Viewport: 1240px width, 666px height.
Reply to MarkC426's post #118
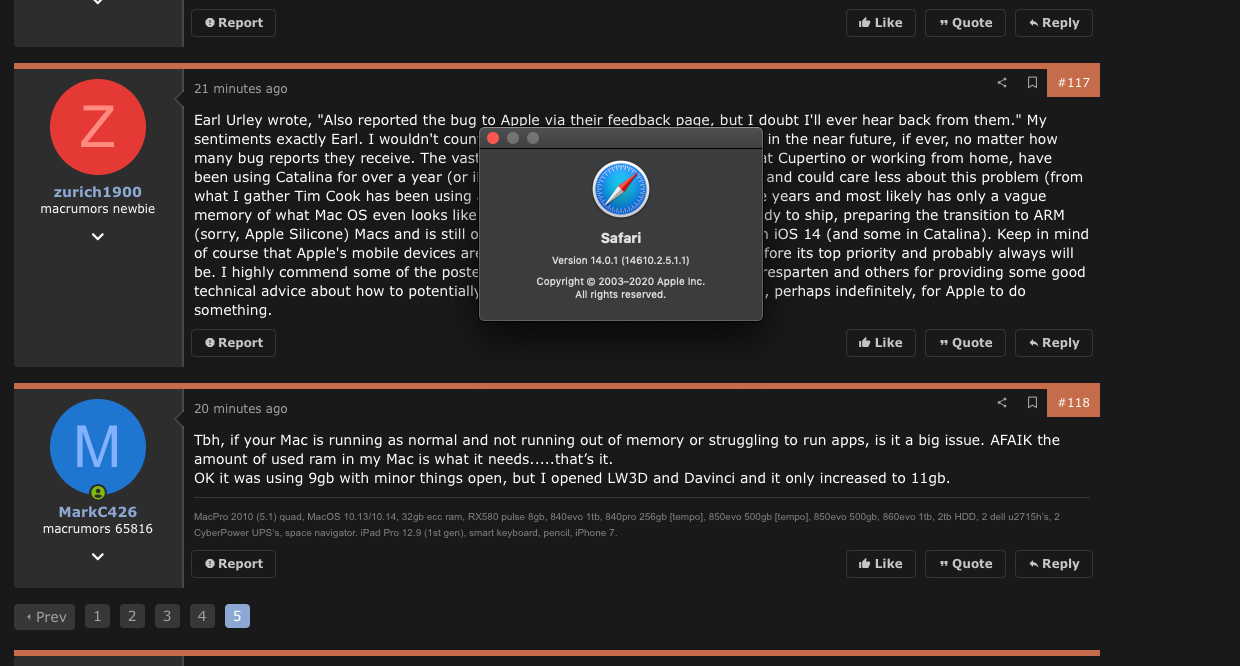(x=1053, y=564)
